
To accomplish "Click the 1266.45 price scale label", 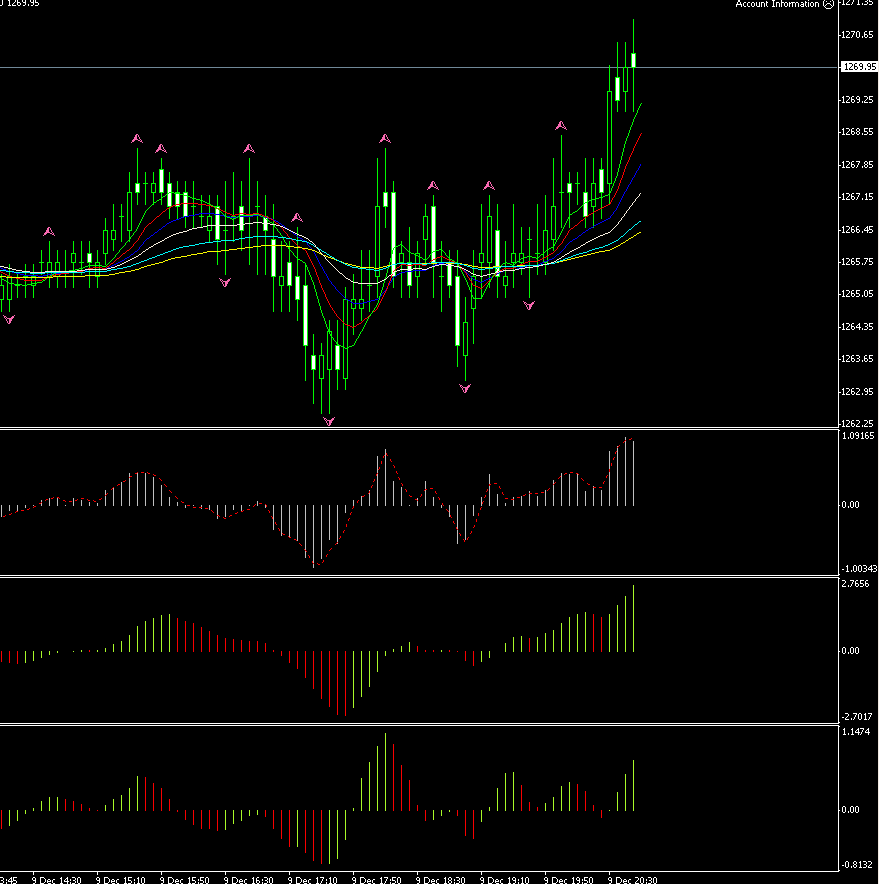I will (858, 229).
